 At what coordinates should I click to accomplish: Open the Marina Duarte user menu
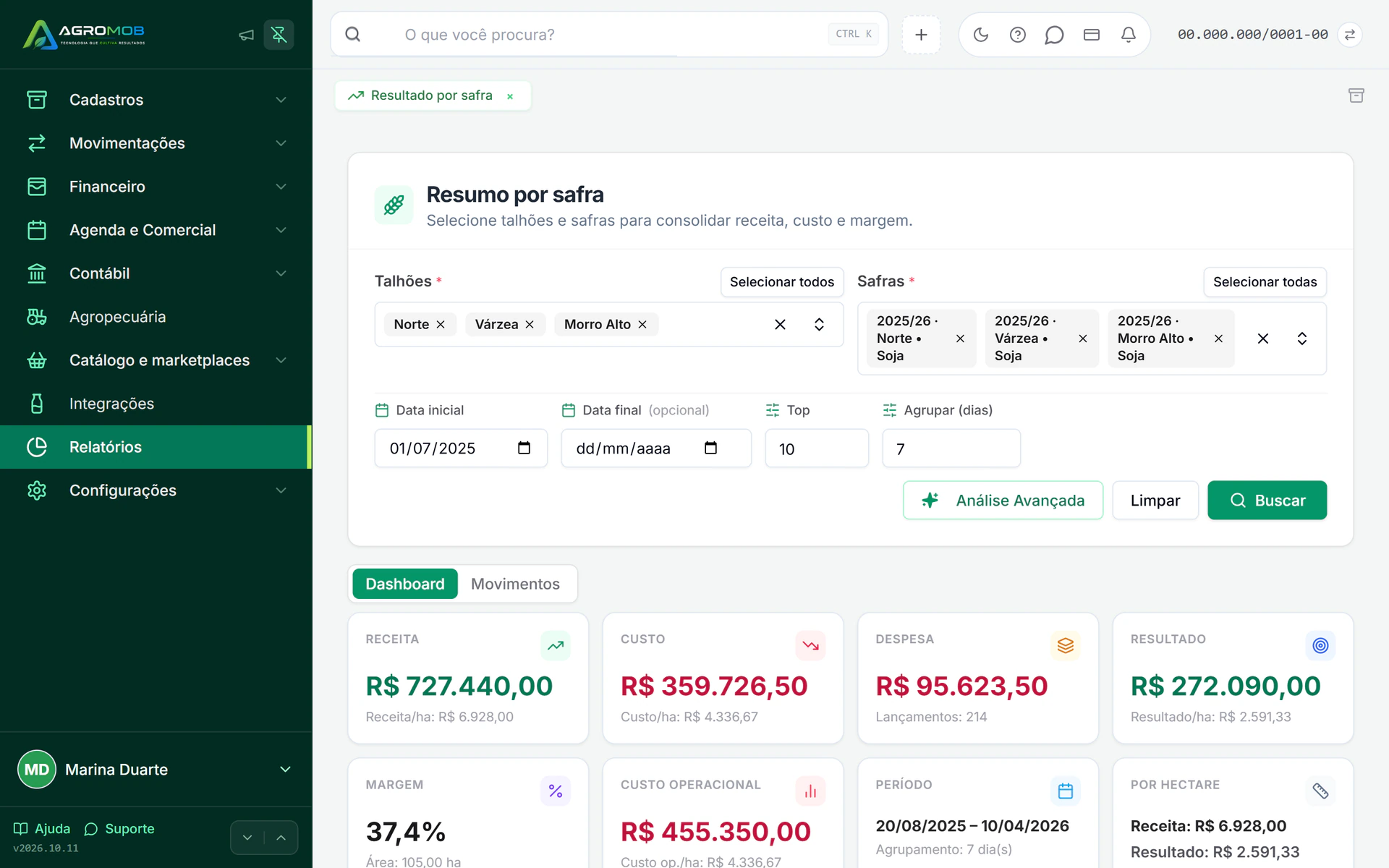click(x=156, y=770)
